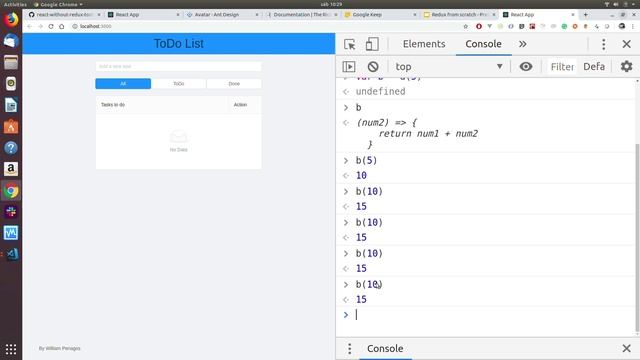This screenshot has width=640, height=360.
Task: Expand the b(5) console input row
Action: pos(346,161)
